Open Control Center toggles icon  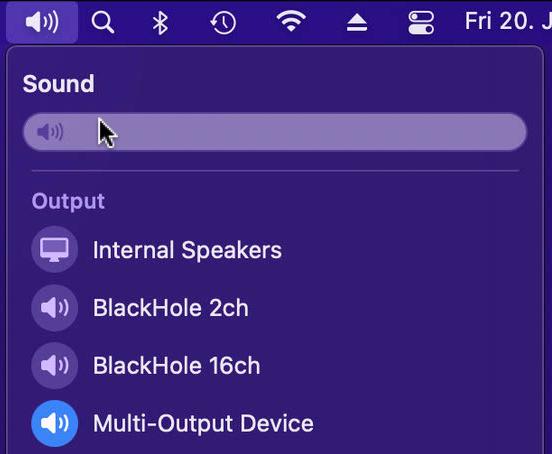tap(421, 23)
